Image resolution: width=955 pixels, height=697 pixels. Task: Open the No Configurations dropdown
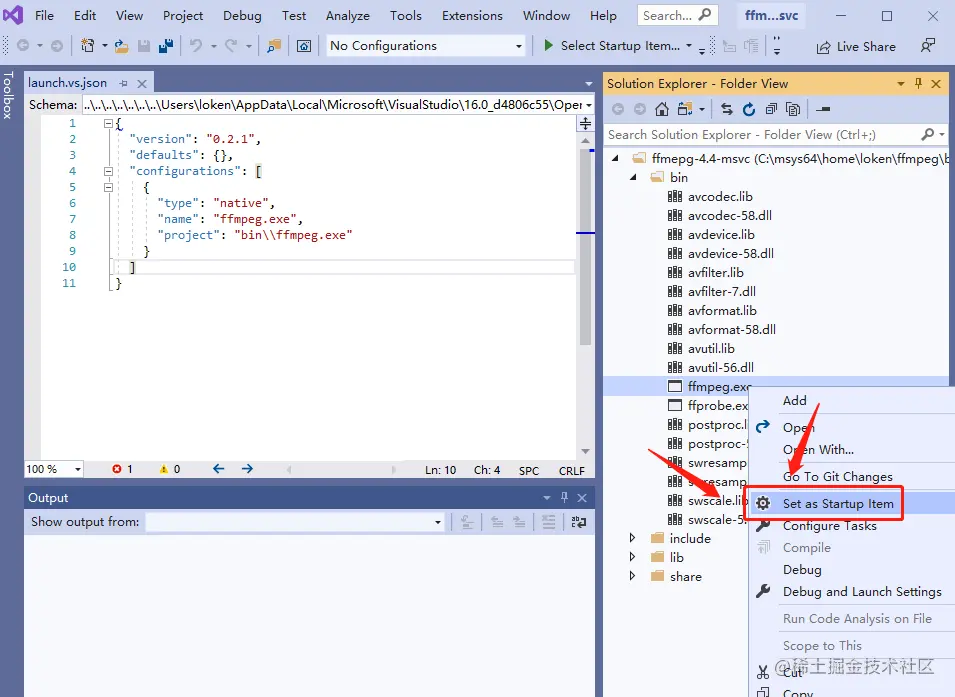(425, 45)
